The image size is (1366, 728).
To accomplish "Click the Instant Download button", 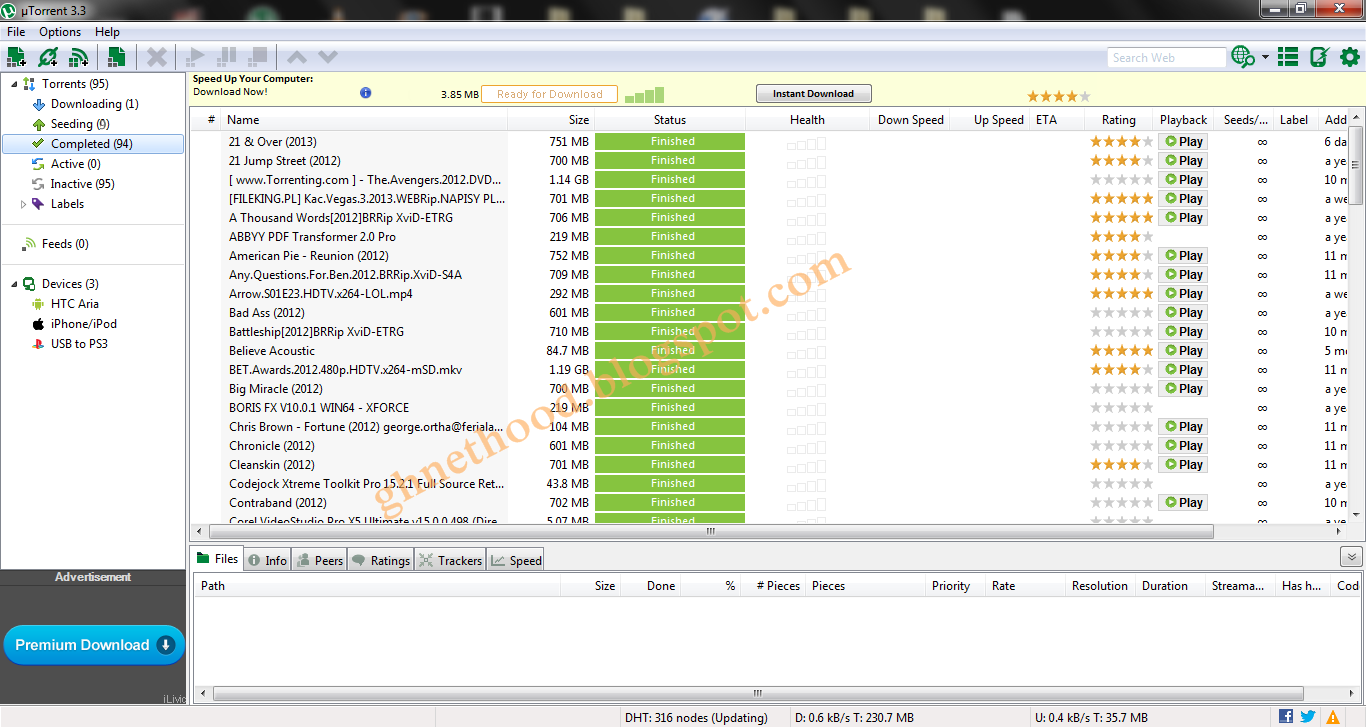I will 813,94.
